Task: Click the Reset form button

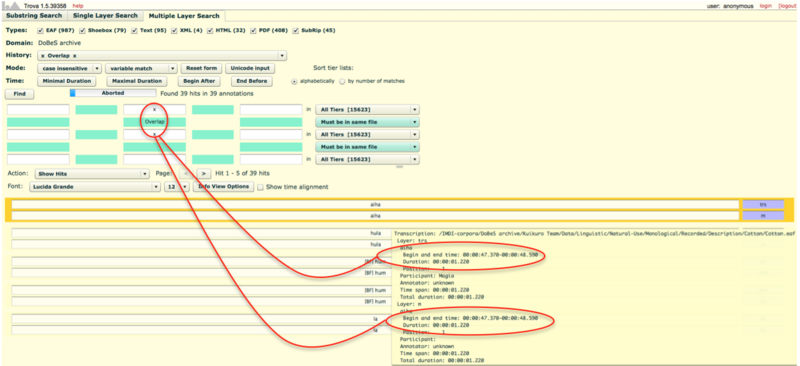Action: [x=202, y=68]
